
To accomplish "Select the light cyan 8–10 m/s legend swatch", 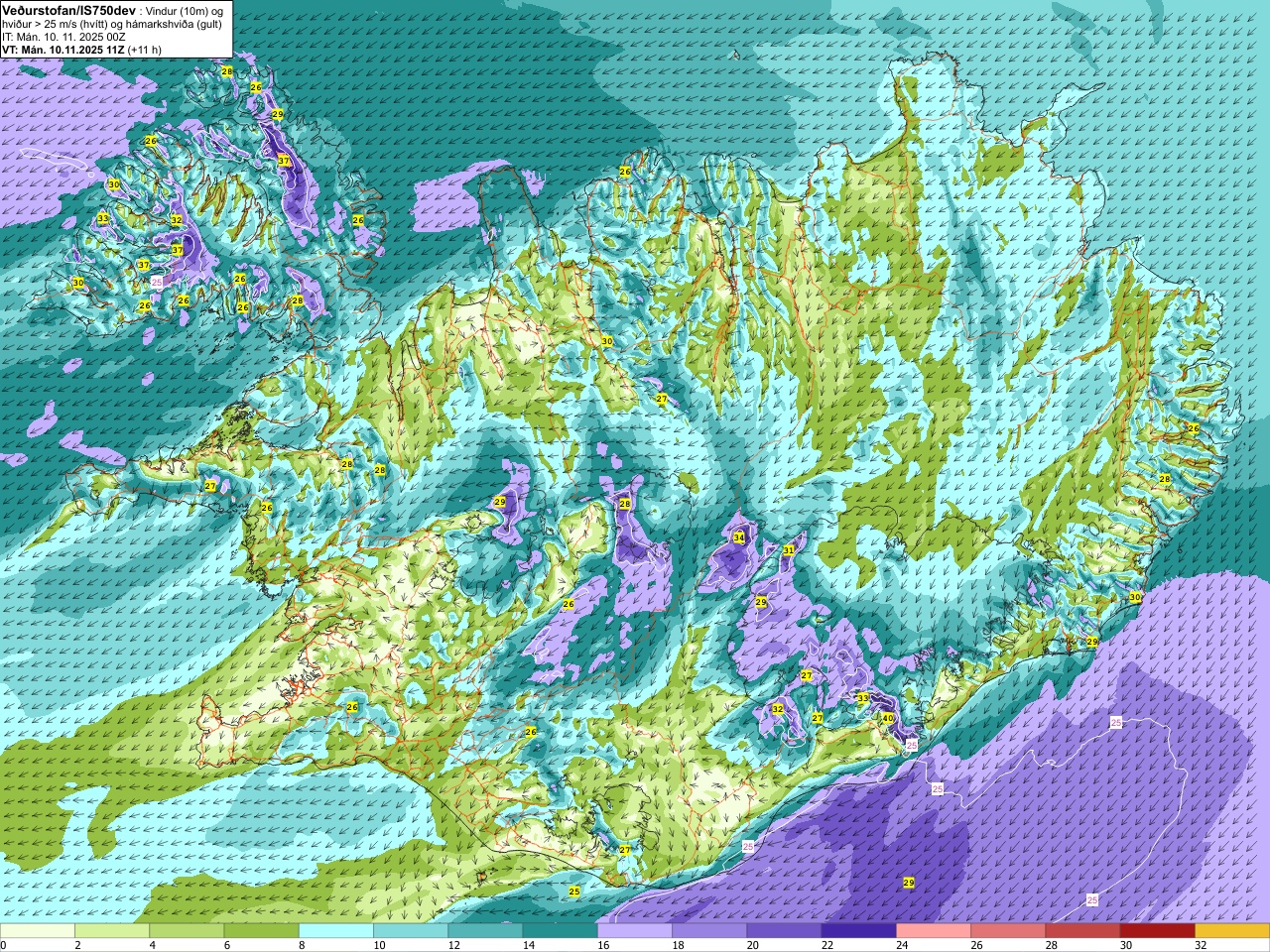I will coord(336,931).
